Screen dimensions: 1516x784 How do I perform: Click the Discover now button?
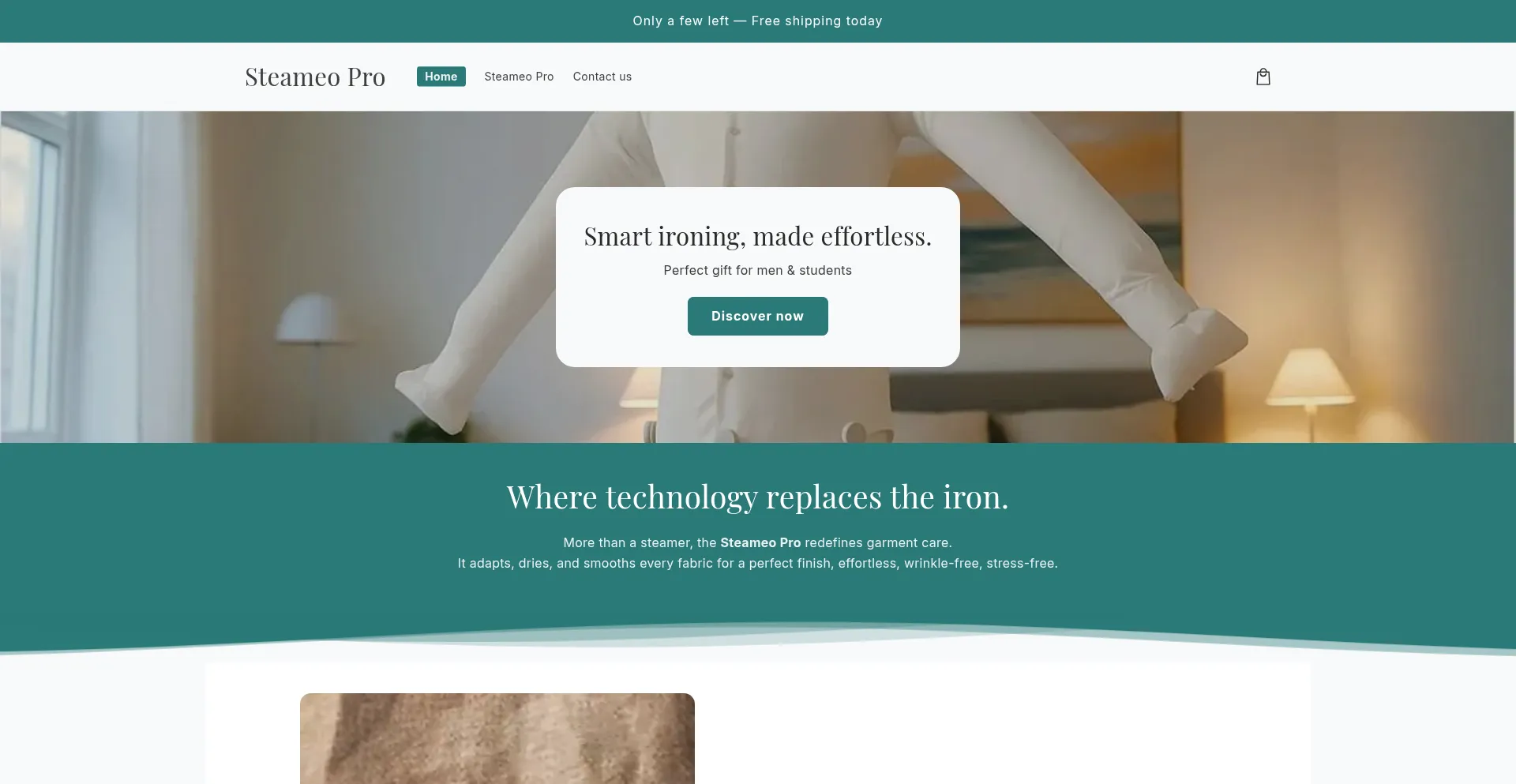(x=757, y=316)
